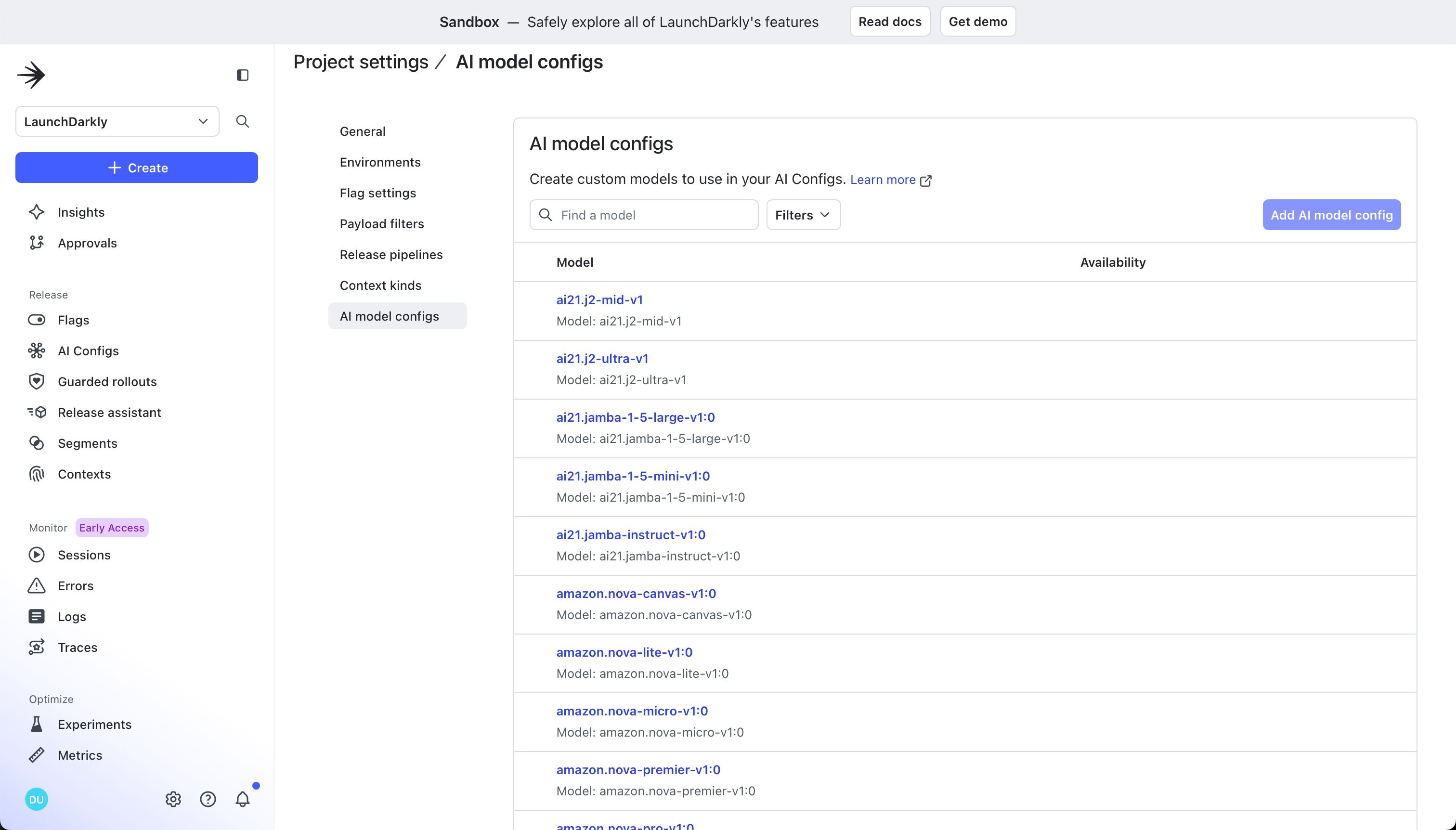Viewport: 1456px width, 830px height.
Task: Click the Early Access badge
Action: point(112,527)
